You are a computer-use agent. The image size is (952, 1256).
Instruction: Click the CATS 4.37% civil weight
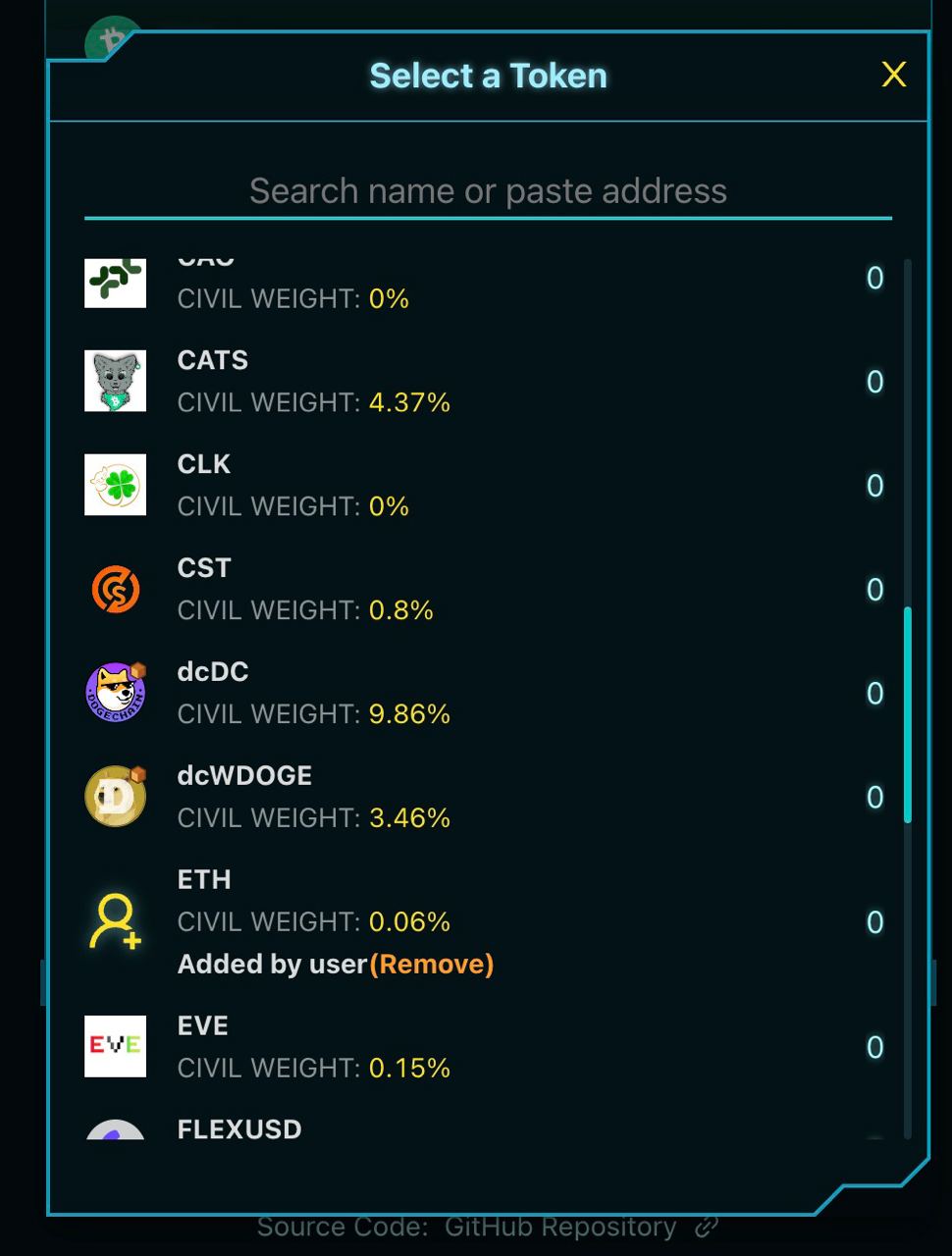tap(409, 402)
